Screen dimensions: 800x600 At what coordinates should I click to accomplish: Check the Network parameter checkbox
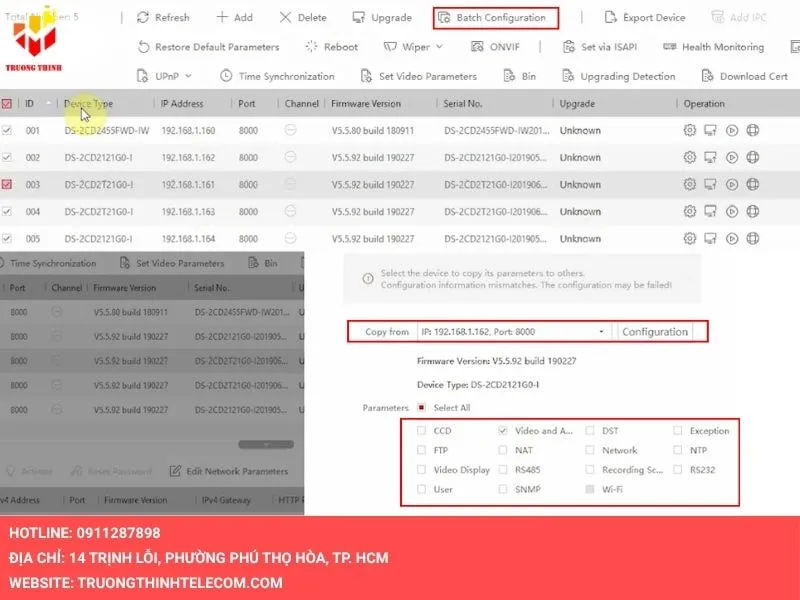click(590, 450)
